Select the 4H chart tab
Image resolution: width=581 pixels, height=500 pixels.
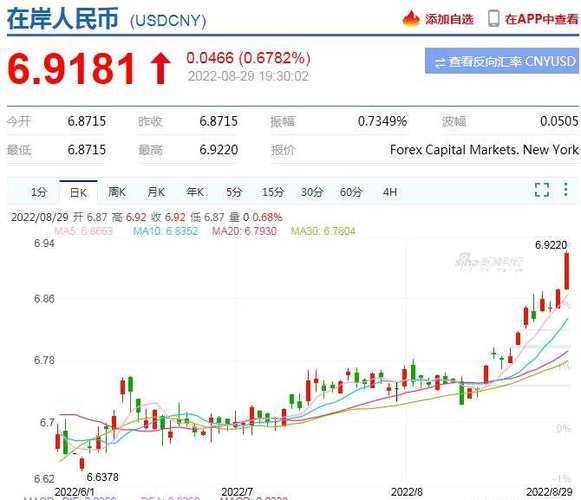pos(390,192)
